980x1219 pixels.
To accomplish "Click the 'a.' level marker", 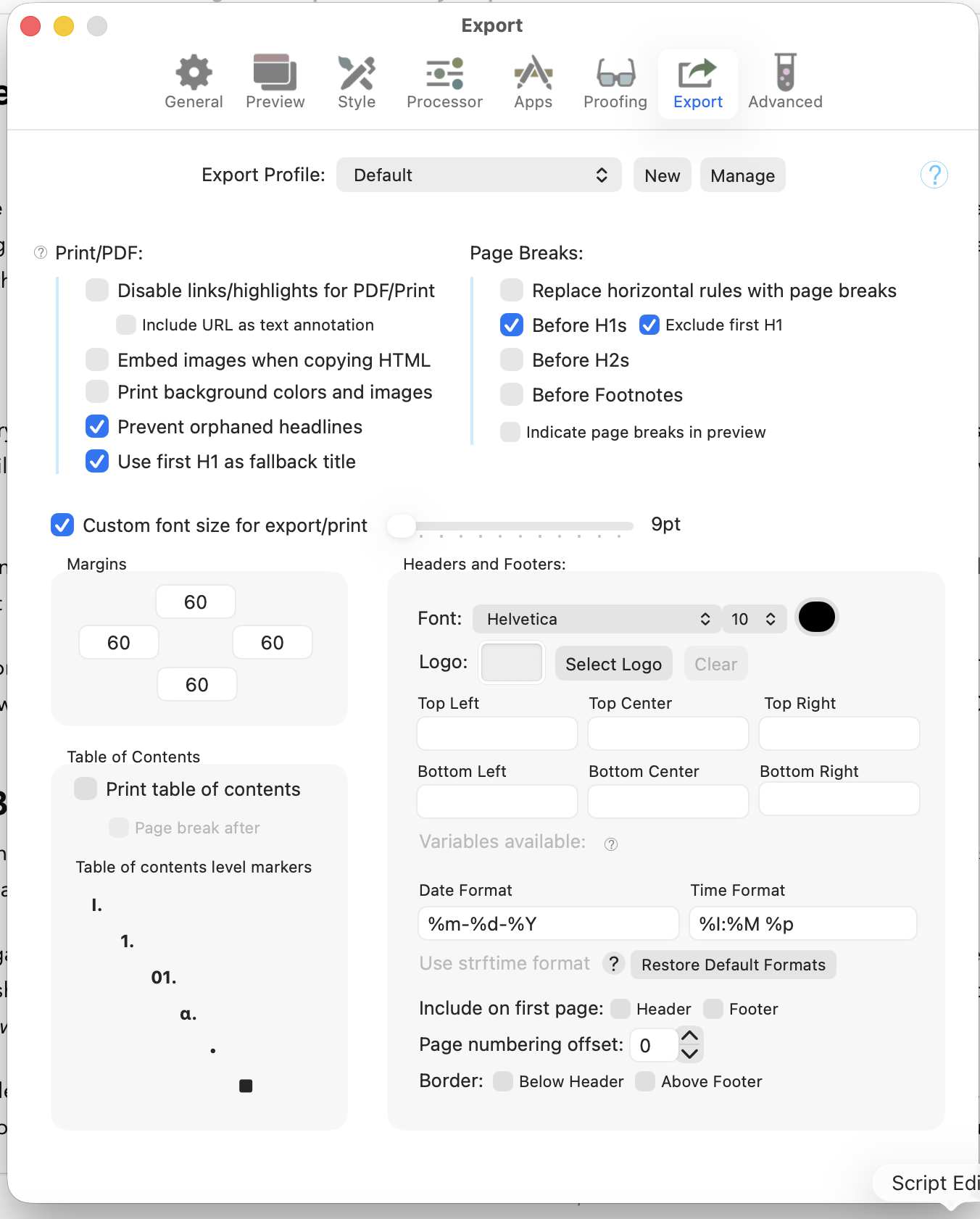I will [188, 1013].
